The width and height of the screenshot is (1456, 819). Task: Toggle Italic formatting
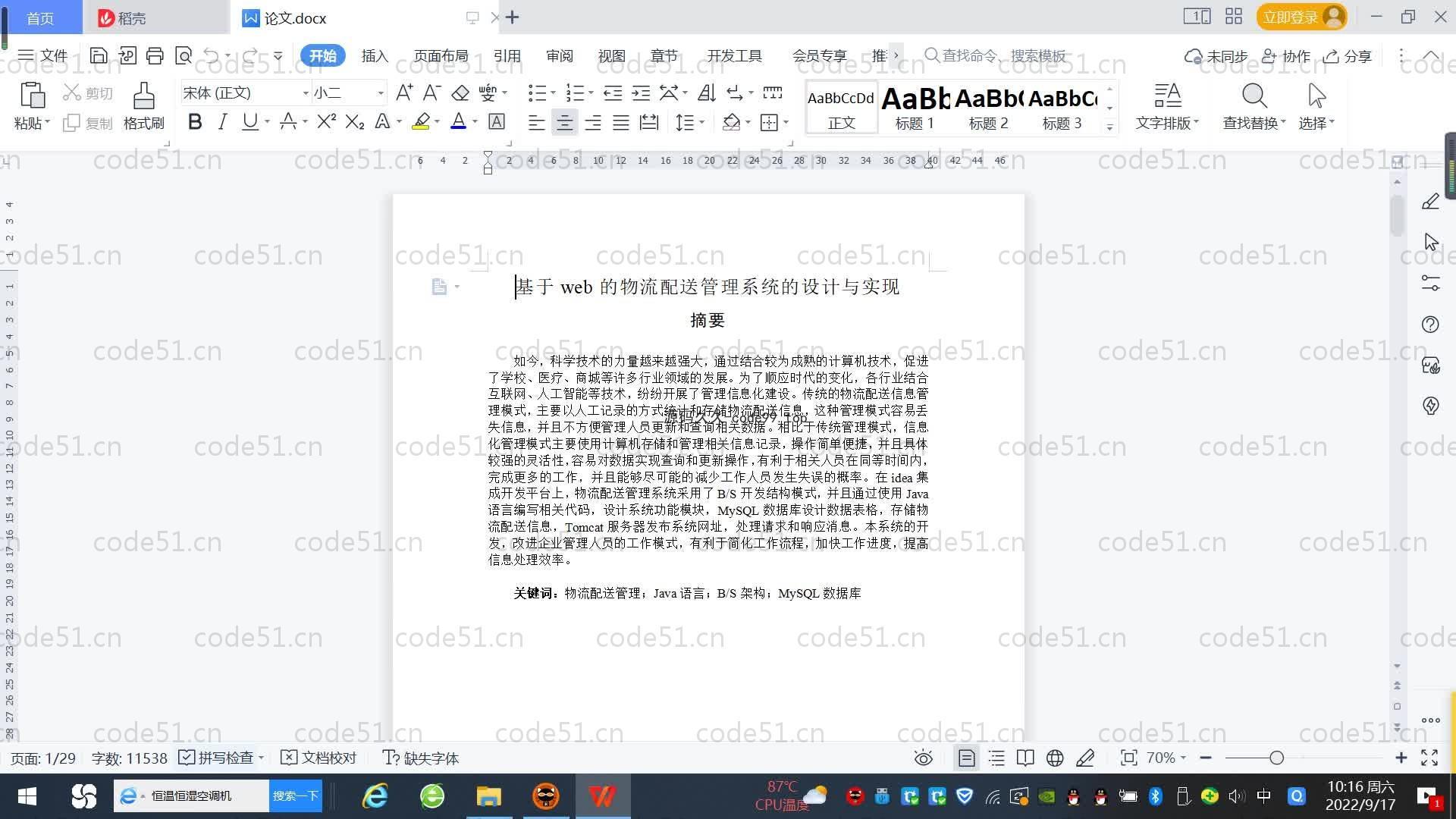click(222, 121)
